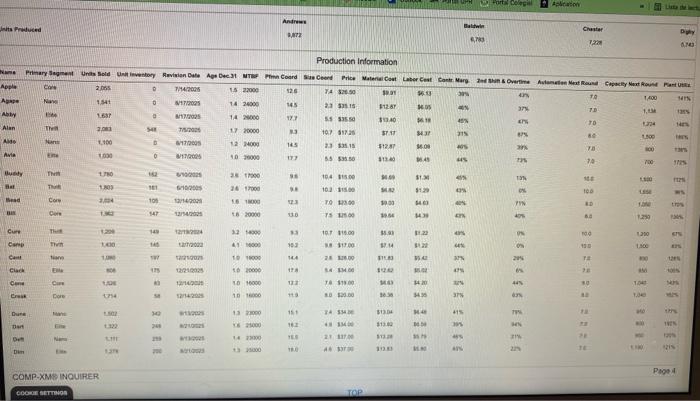Click the Labor Cost column header
Viewport: 700px width, 401px height.
(x=417, y=79)
